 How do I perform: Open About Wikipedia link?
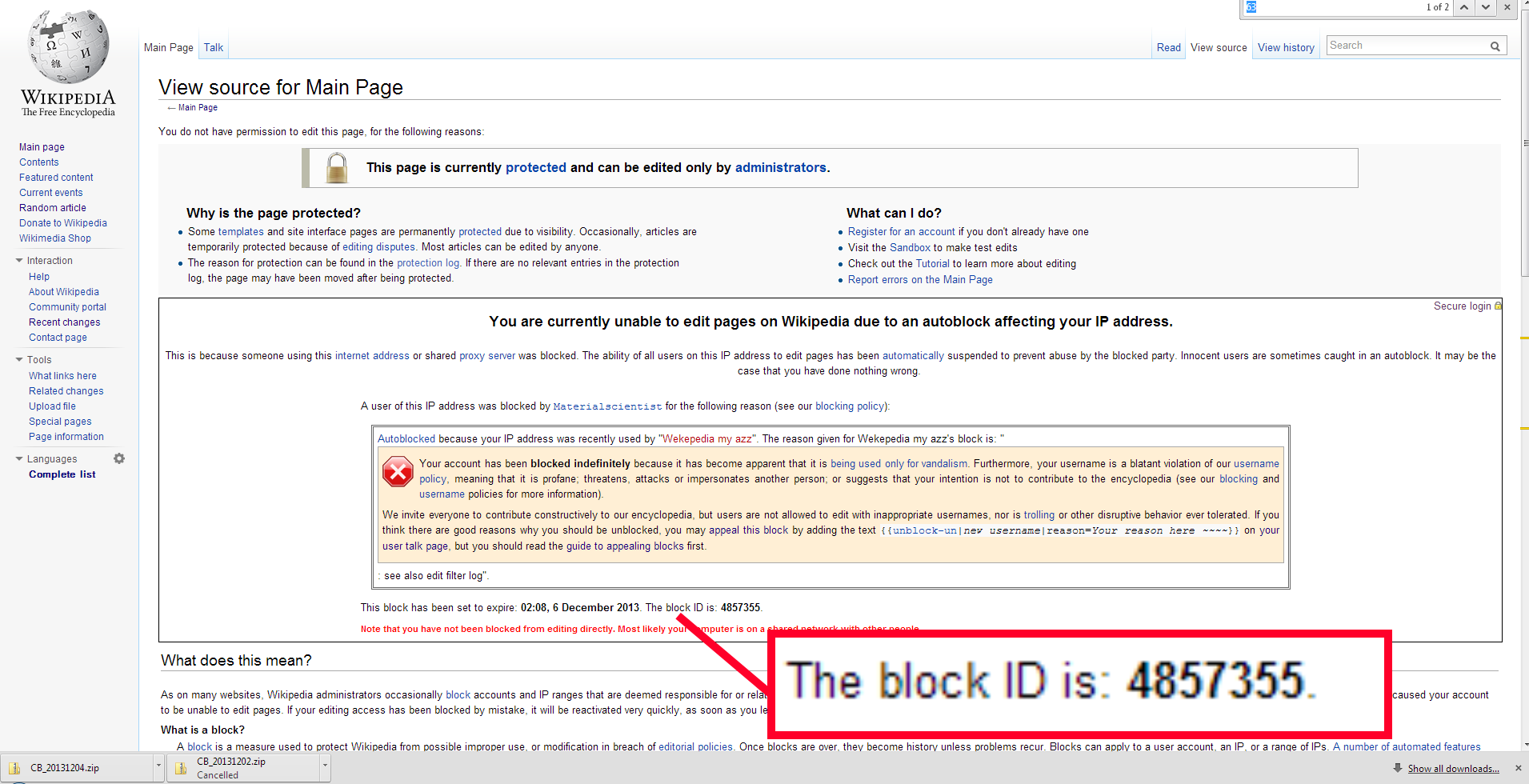(64, 292)
